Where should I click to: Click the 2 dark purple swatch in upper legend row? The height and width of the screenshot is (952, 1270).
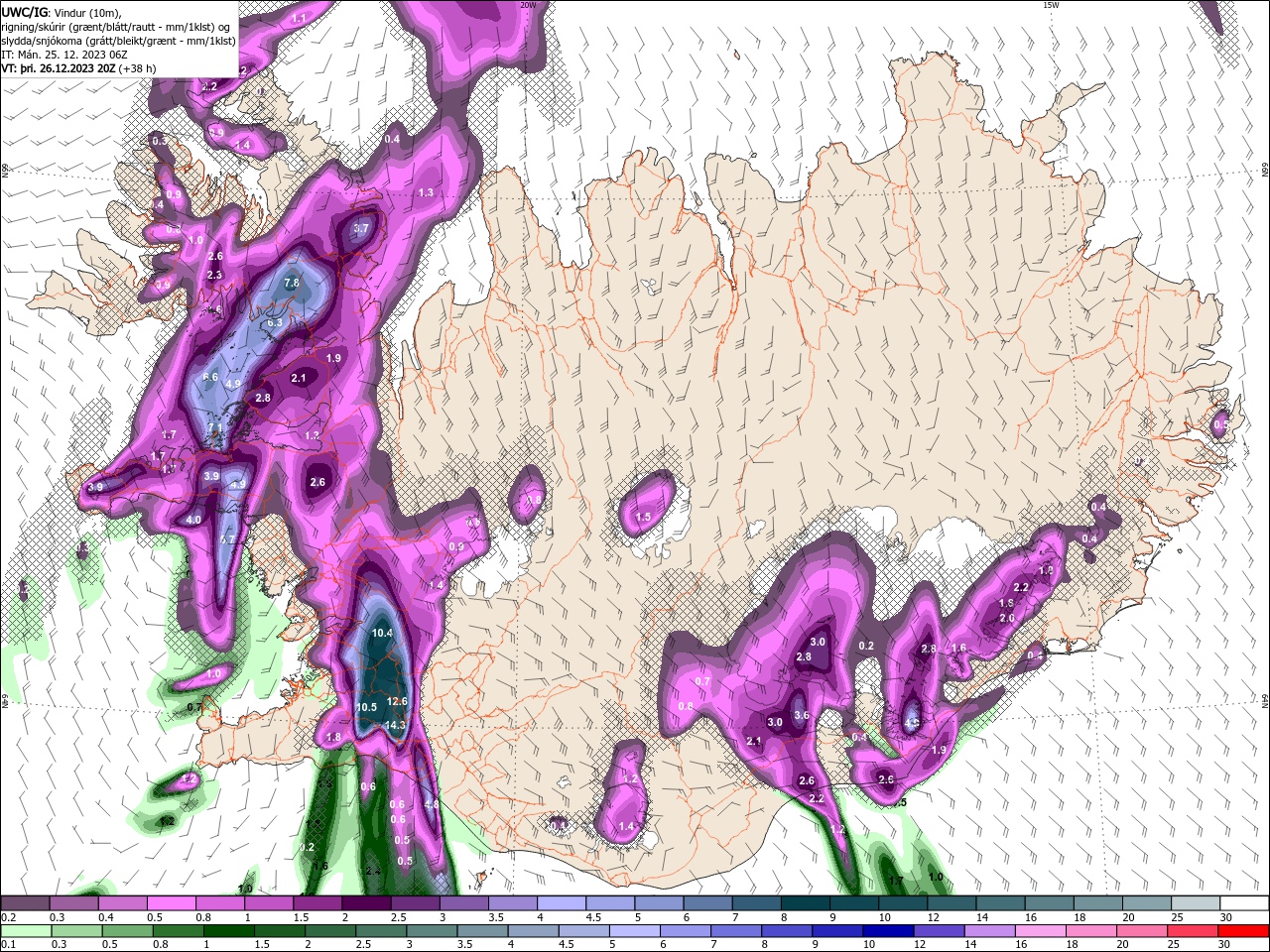point(365,903)
